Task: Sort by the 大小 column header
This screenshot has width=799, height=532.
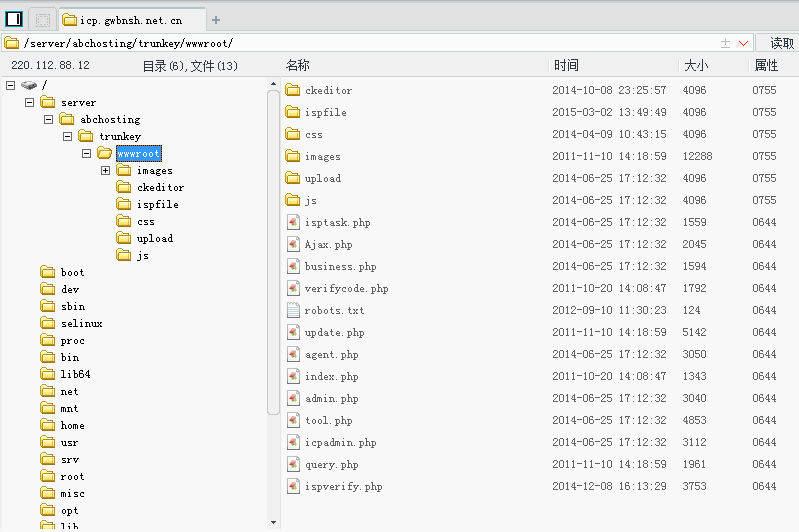Action: [x=696, y=65]
